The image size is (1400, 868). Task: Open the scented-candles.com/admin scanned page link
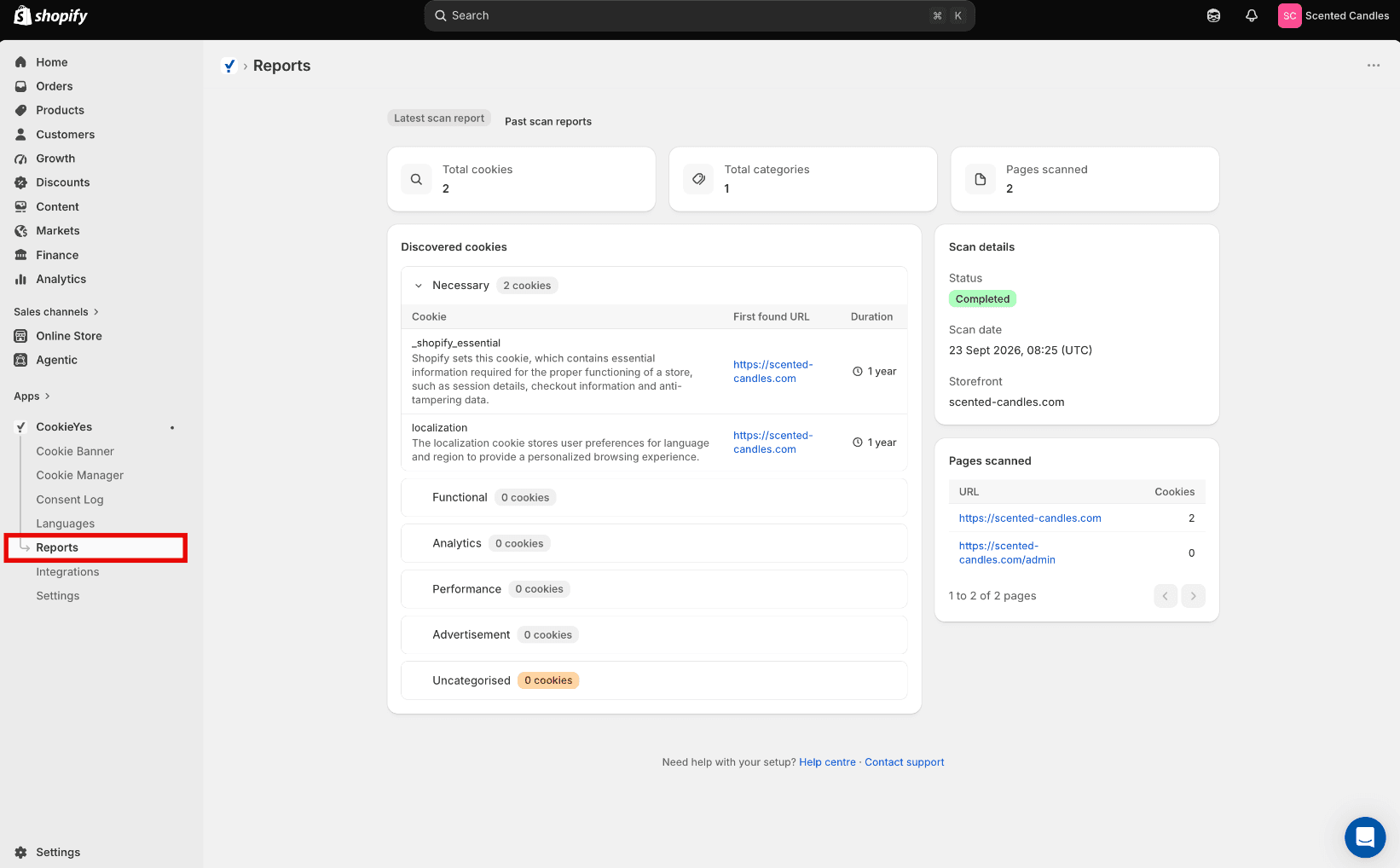[1007, 553]
